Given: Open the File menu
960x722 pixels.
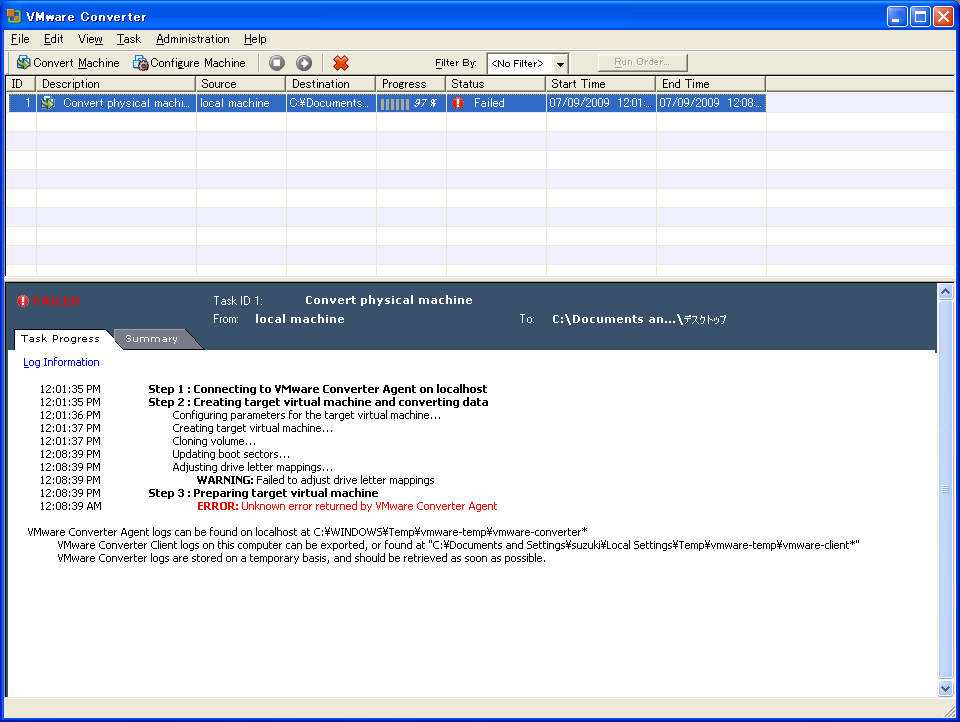Looking at the screenshot, I should (20, 39).
